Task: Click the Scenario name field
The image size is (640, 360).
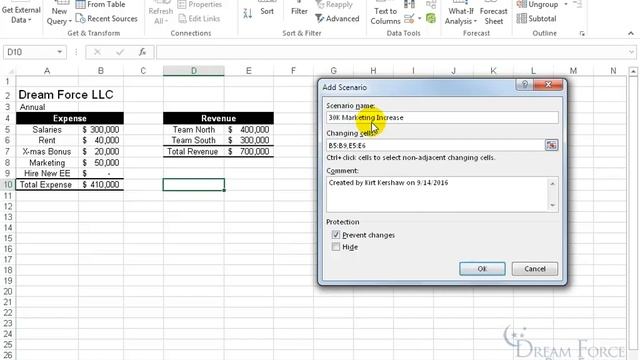Action: (x=442, y=118)
